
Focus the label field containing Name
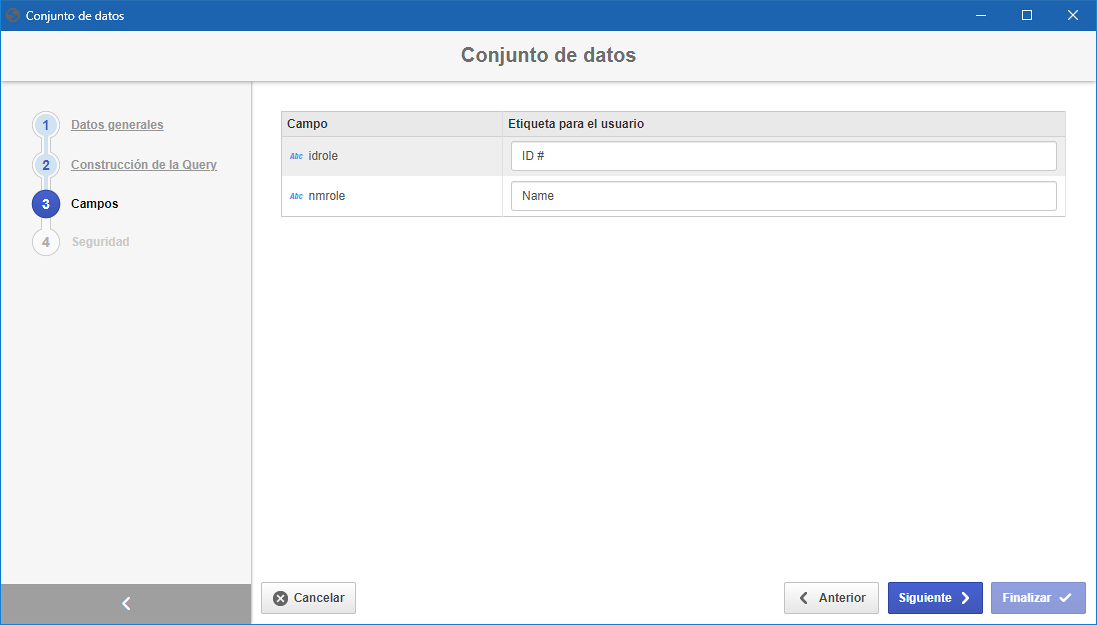point(784,196)
